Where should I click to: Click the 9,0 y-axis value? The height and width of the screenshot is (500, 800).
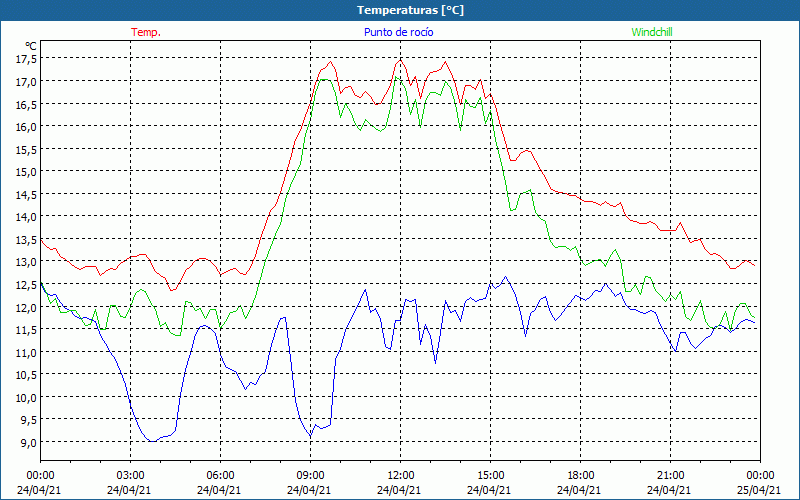tap(29, 442)
